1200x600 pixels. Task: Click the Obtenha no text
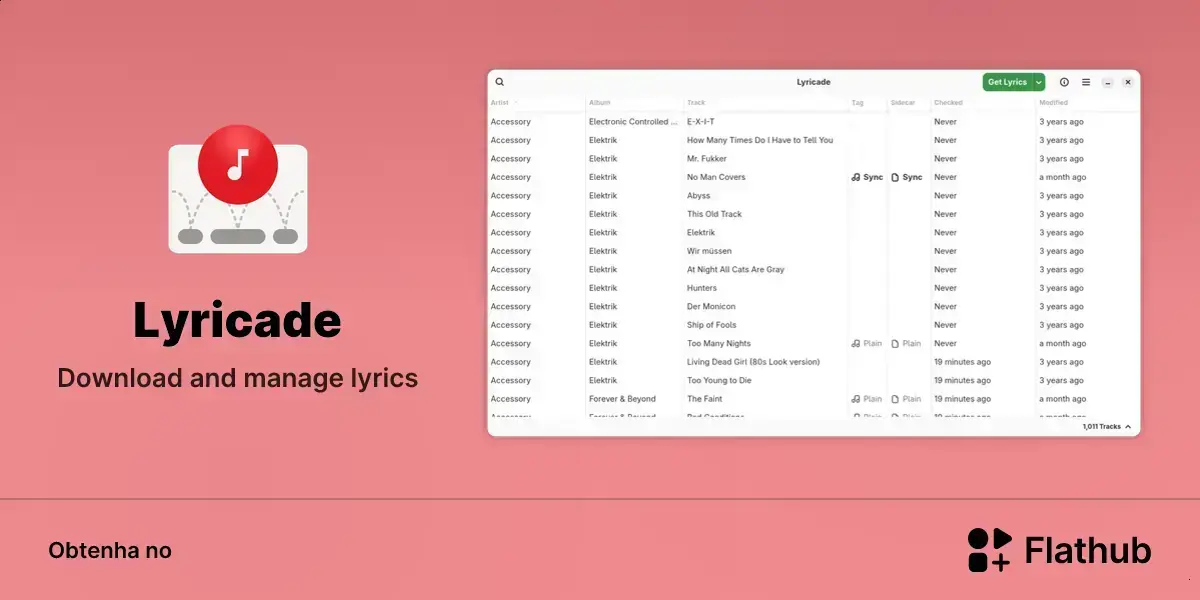coord(110,551)
